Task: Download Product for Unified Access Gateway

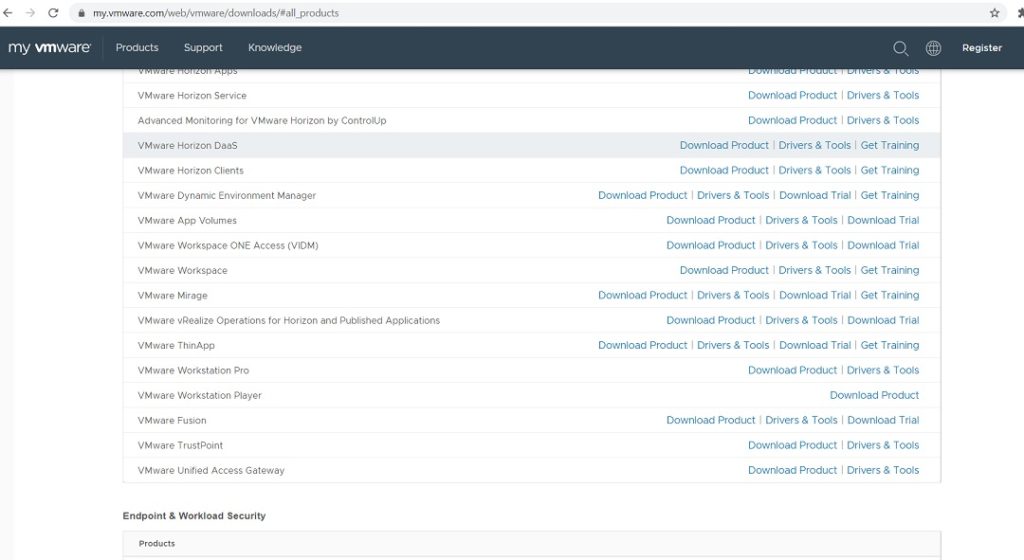Action: (x=792, y=470)
